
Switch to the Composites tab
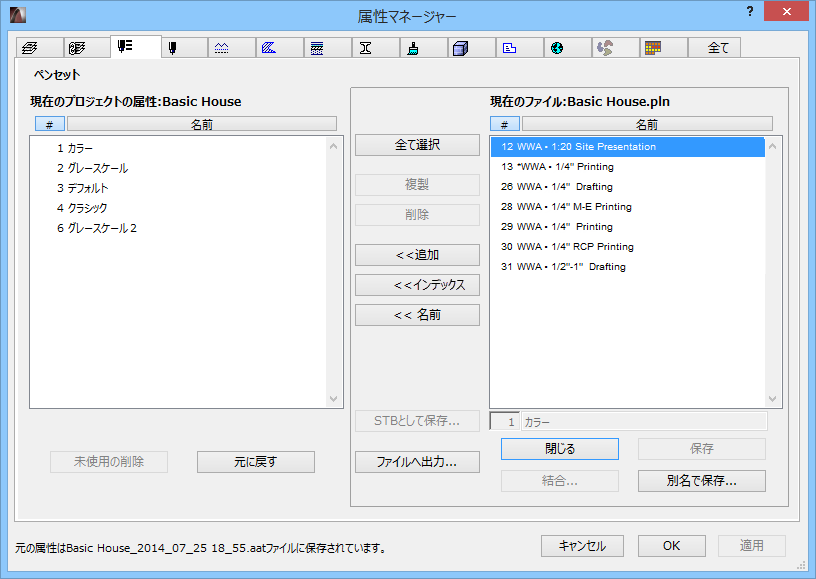[x=327, y=48]
